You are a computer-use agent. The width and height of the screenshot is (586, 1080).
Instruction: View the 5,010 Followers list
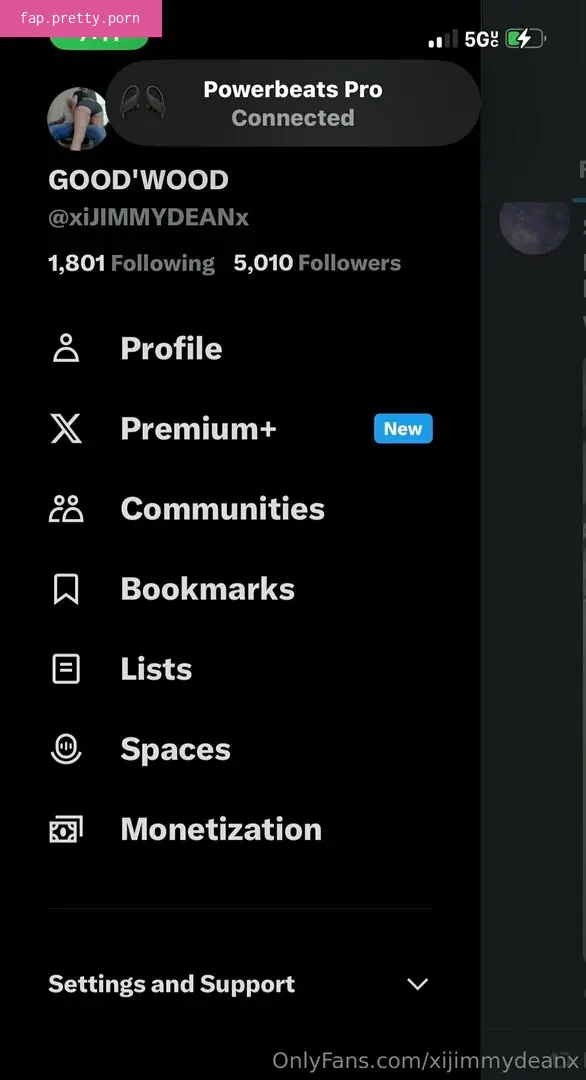point(317,263)
